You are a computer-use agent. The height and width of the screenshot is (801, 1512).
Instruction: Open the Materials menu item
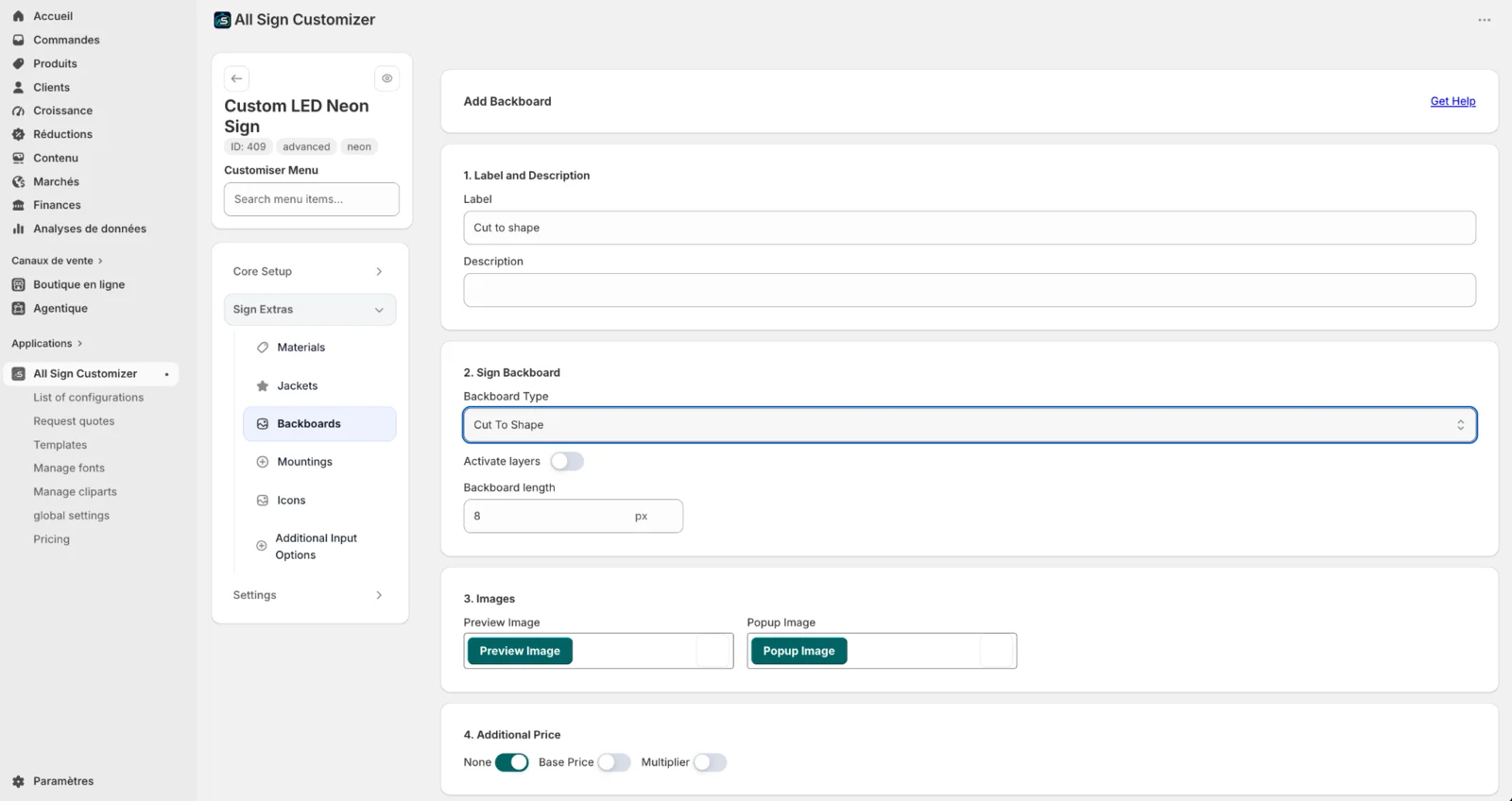point(319,348)
